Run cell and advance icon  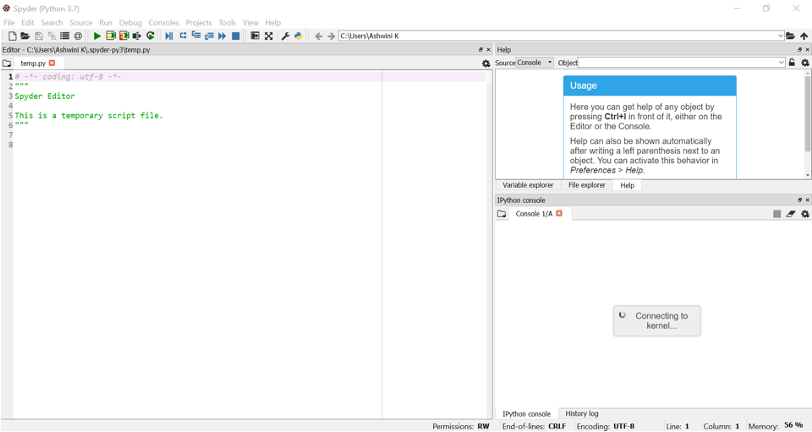(x=124, y=36)
